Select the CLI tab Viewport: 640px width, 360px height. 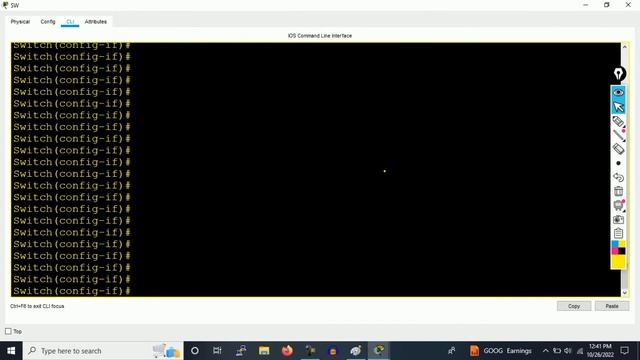(x=70, y=22)
